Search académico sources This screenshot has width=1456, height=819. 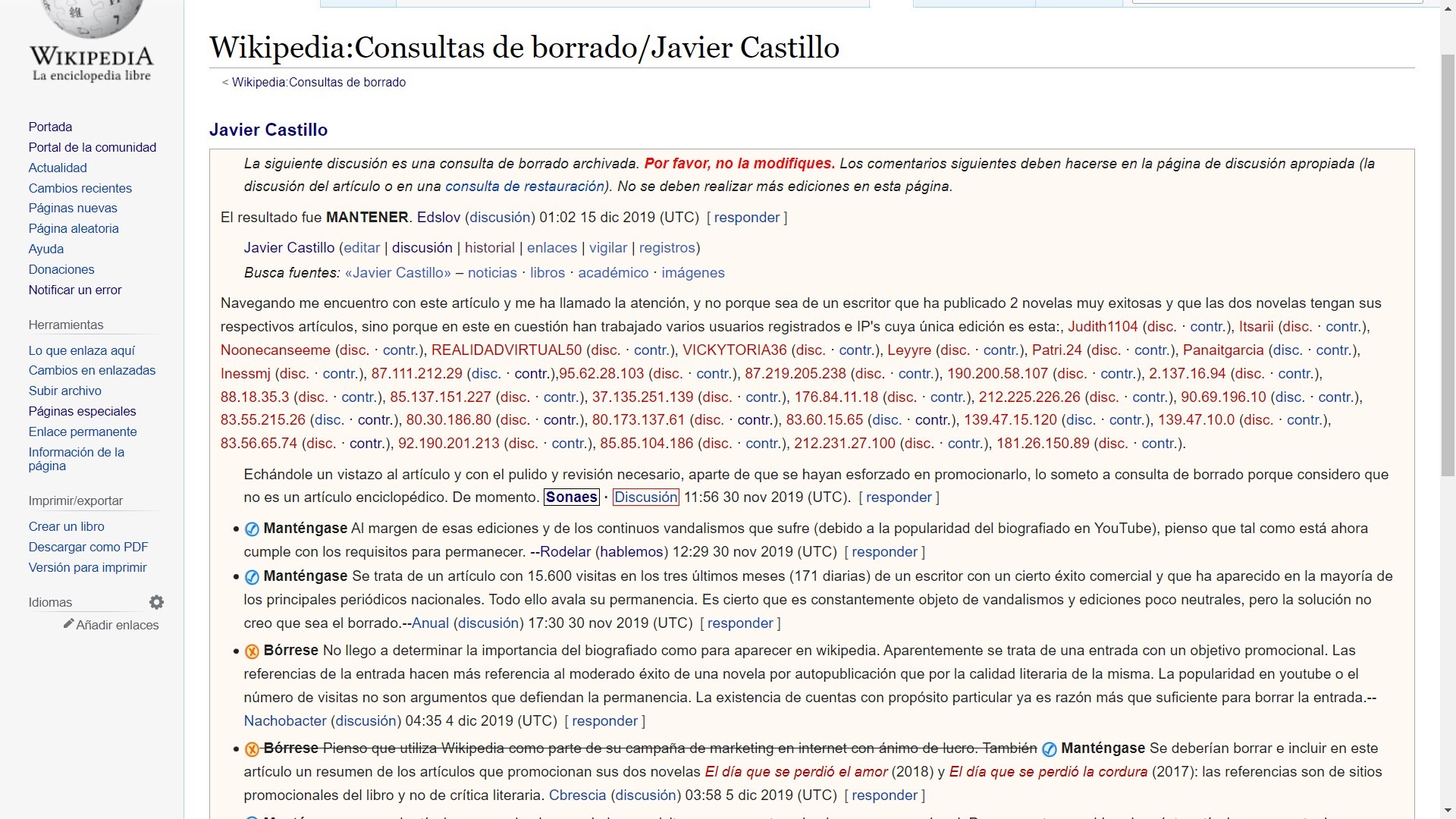pyautogui.click(x=613, y=273)
